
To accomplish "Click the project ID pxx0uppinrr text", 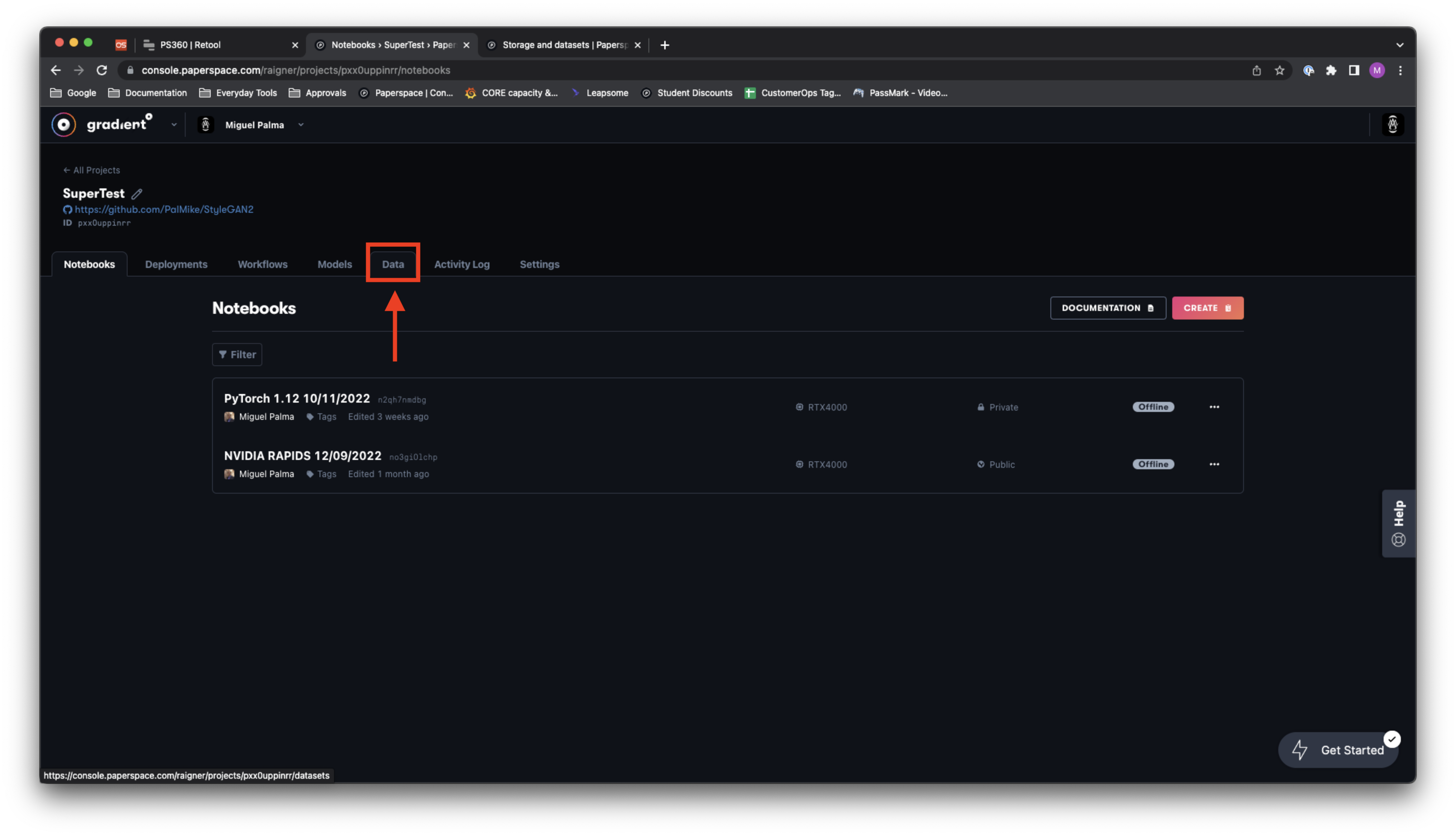I will pyautogui.click(x=104, y=223).
